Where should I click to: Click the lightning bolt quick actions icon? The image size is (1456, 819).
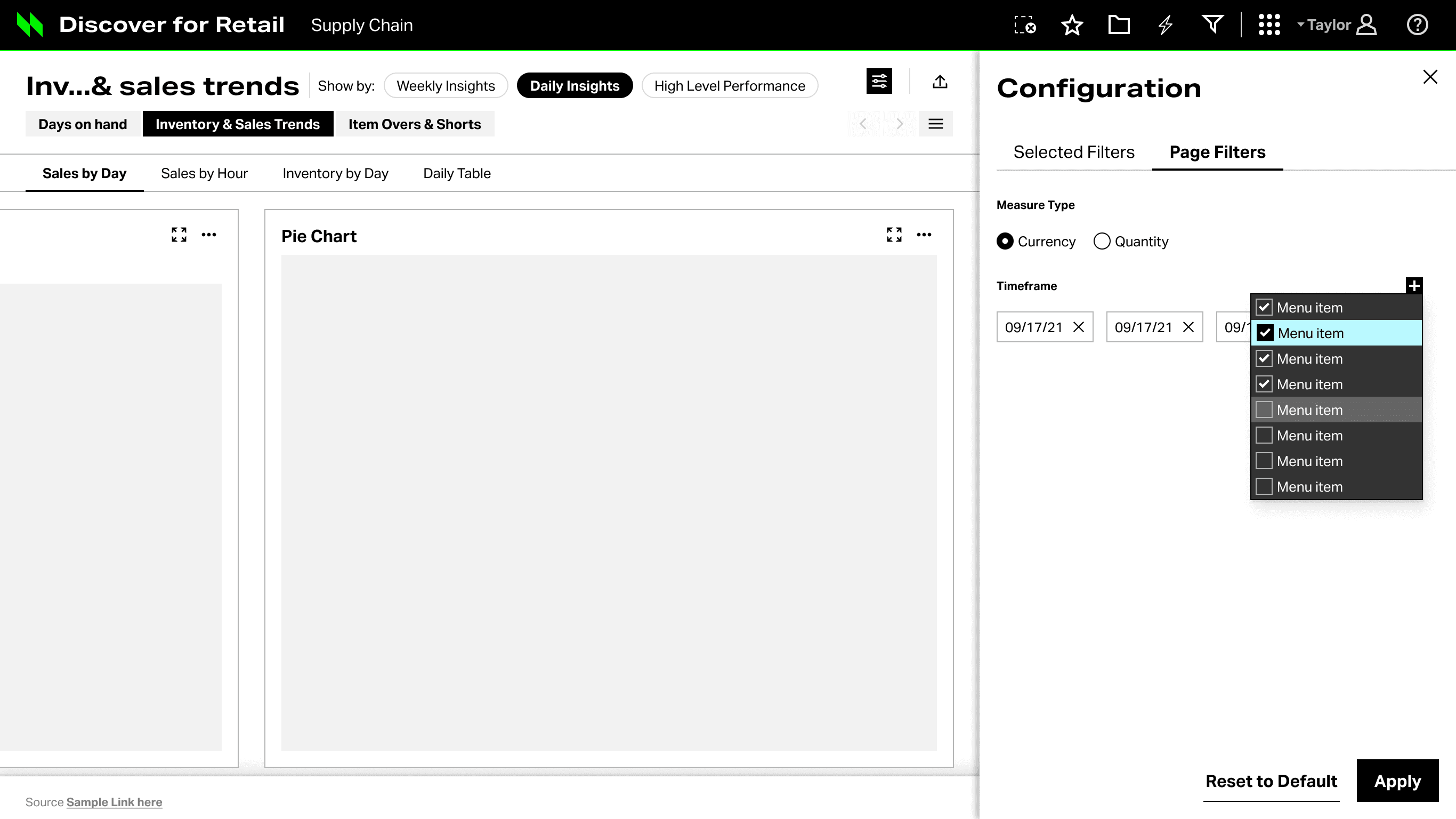click(x=1166, y=26)
